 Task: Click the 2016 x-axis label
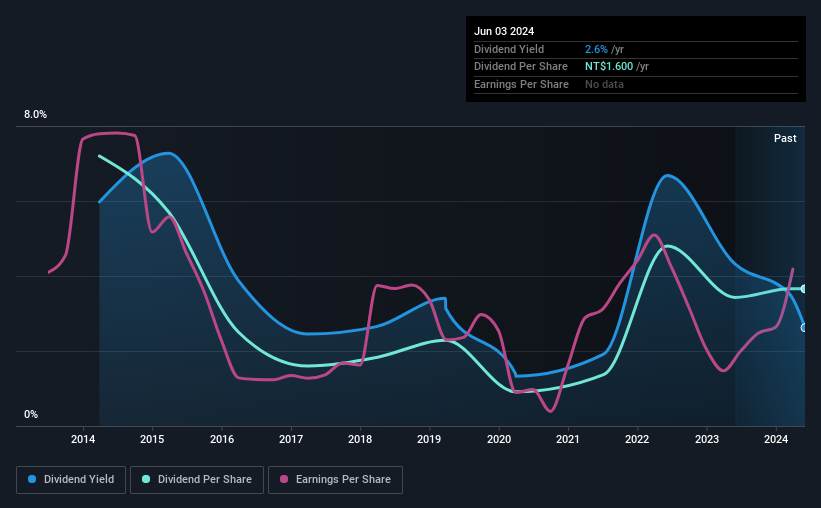(x=222, y=439)
